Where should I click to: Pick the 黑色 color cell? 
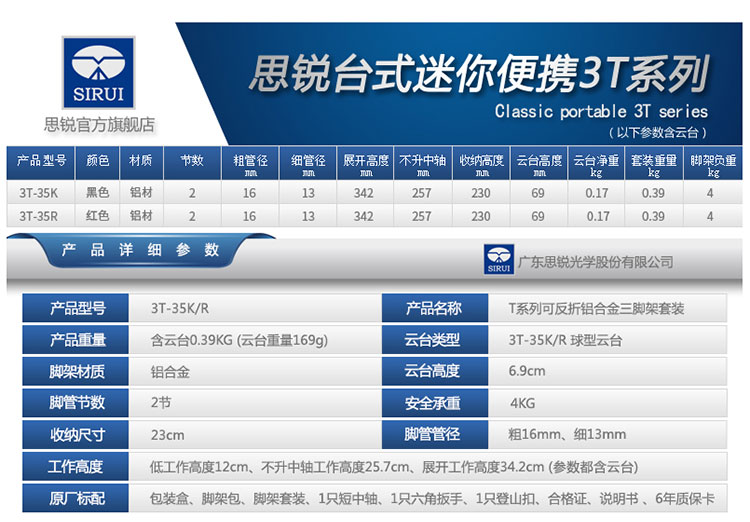pyautogui.click(x=97, y=190)
